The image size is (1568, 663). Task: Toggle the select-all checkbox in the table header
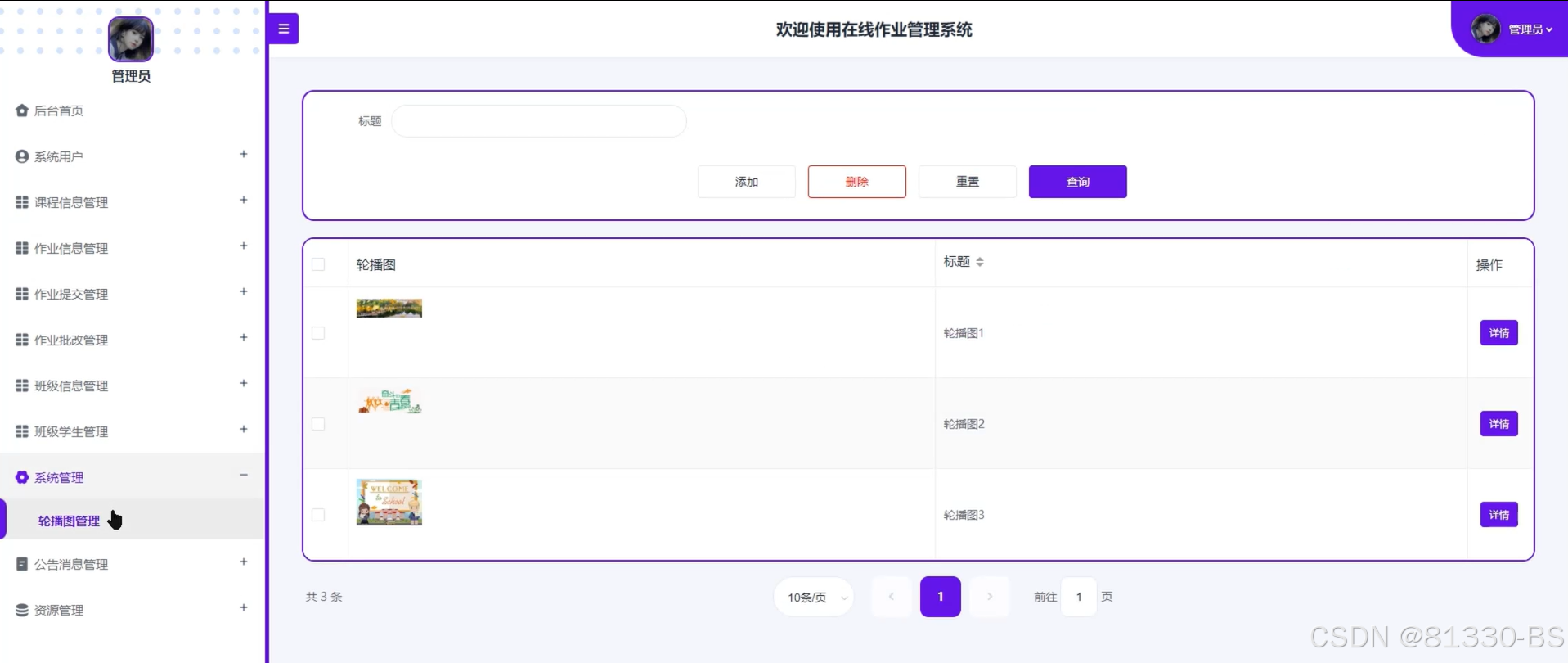point(318,264)
